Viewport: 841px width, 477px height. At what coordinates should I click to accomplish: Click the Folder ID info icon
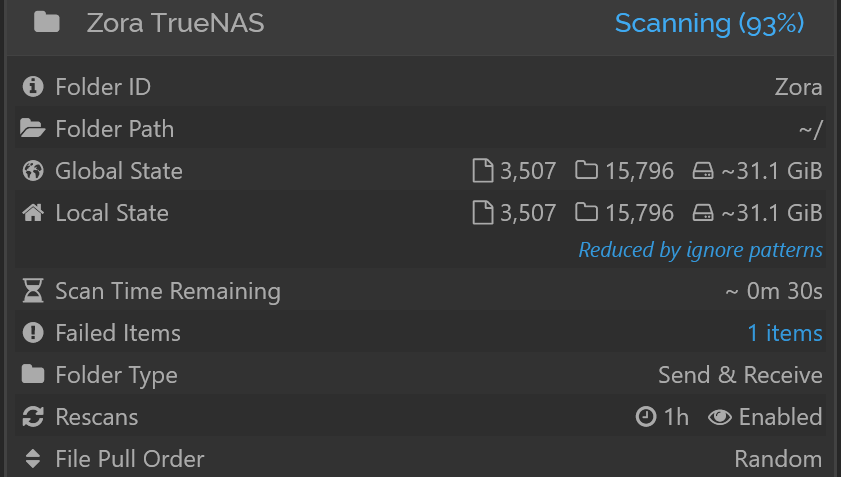coord(33,86)
